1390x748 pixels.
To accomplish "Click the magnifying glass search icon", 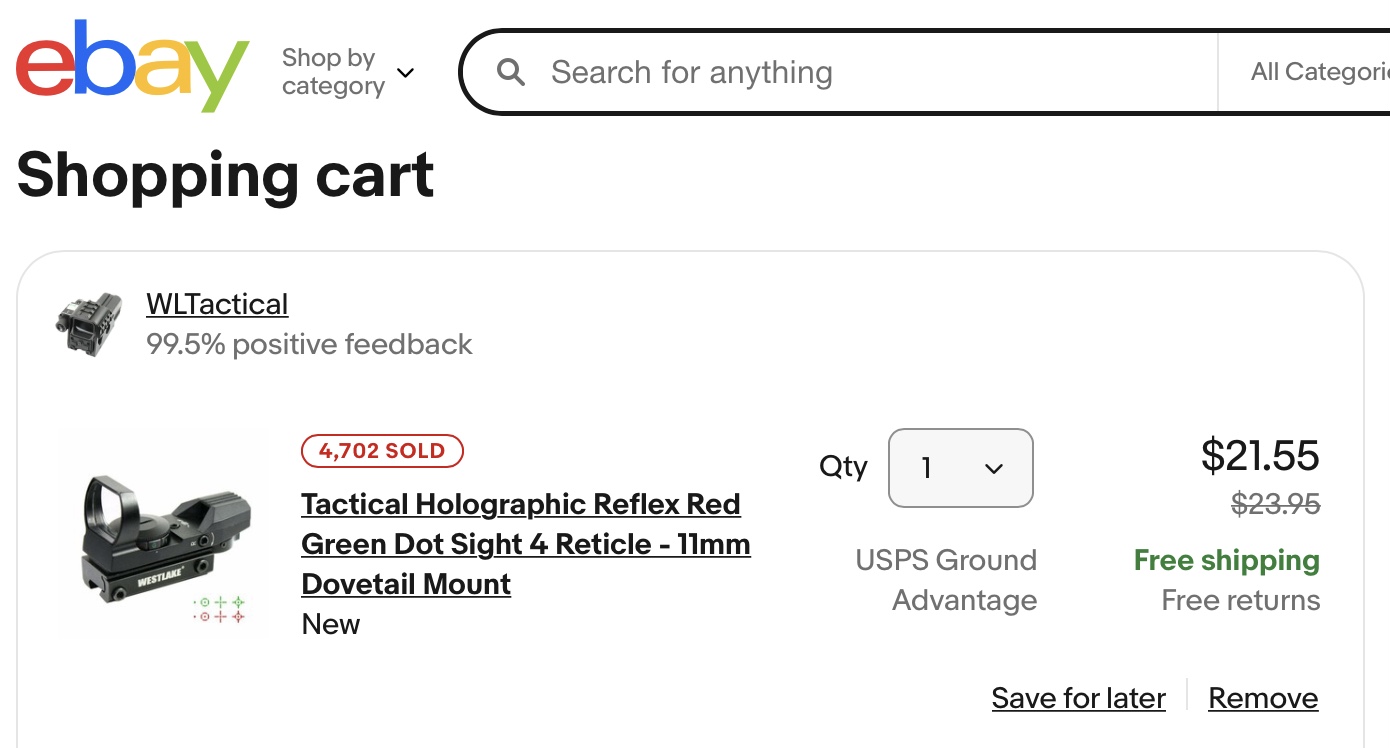I will coord(511,72).
